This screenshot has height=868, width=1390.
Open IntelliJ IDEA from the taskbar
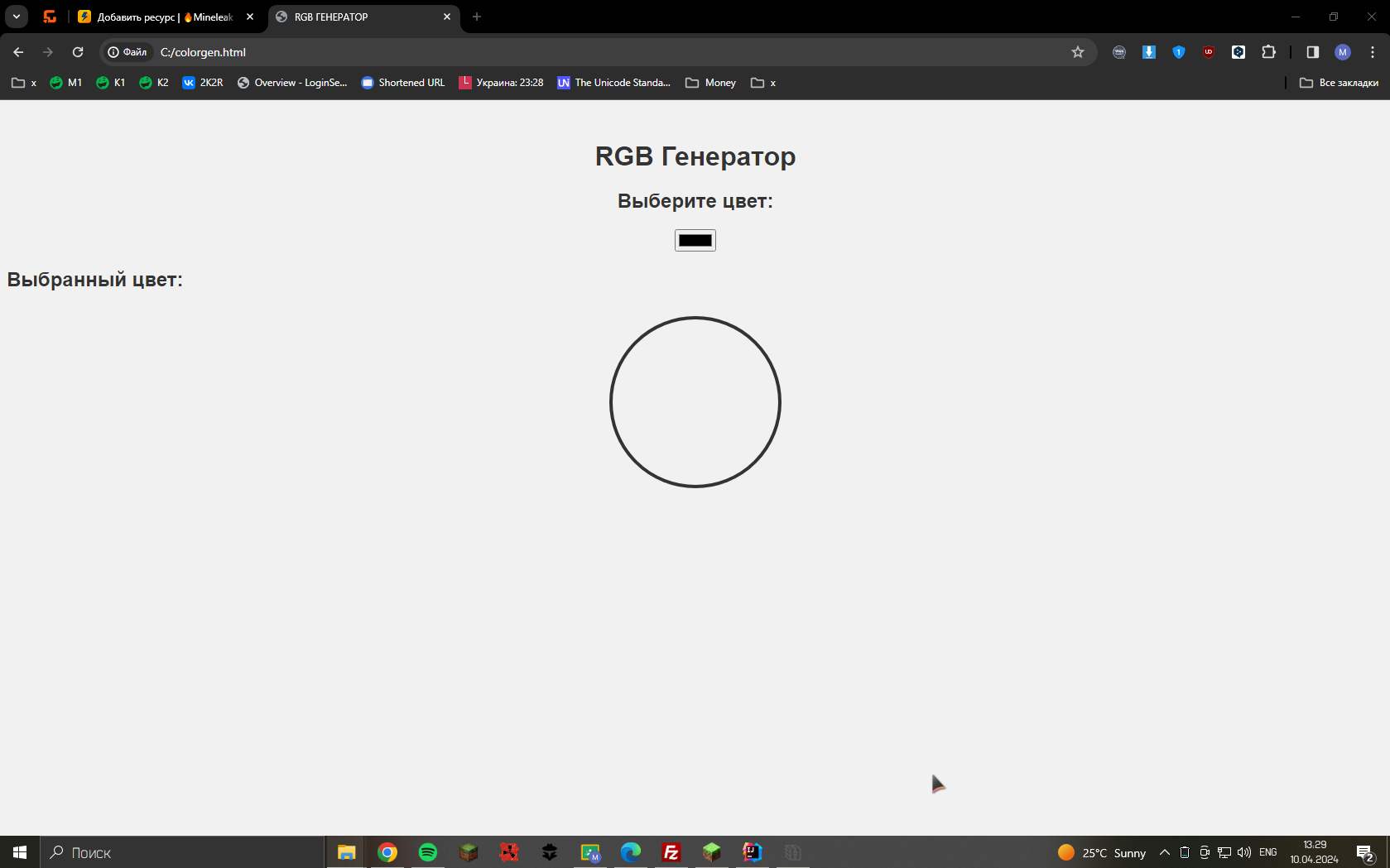coord(752,852)
